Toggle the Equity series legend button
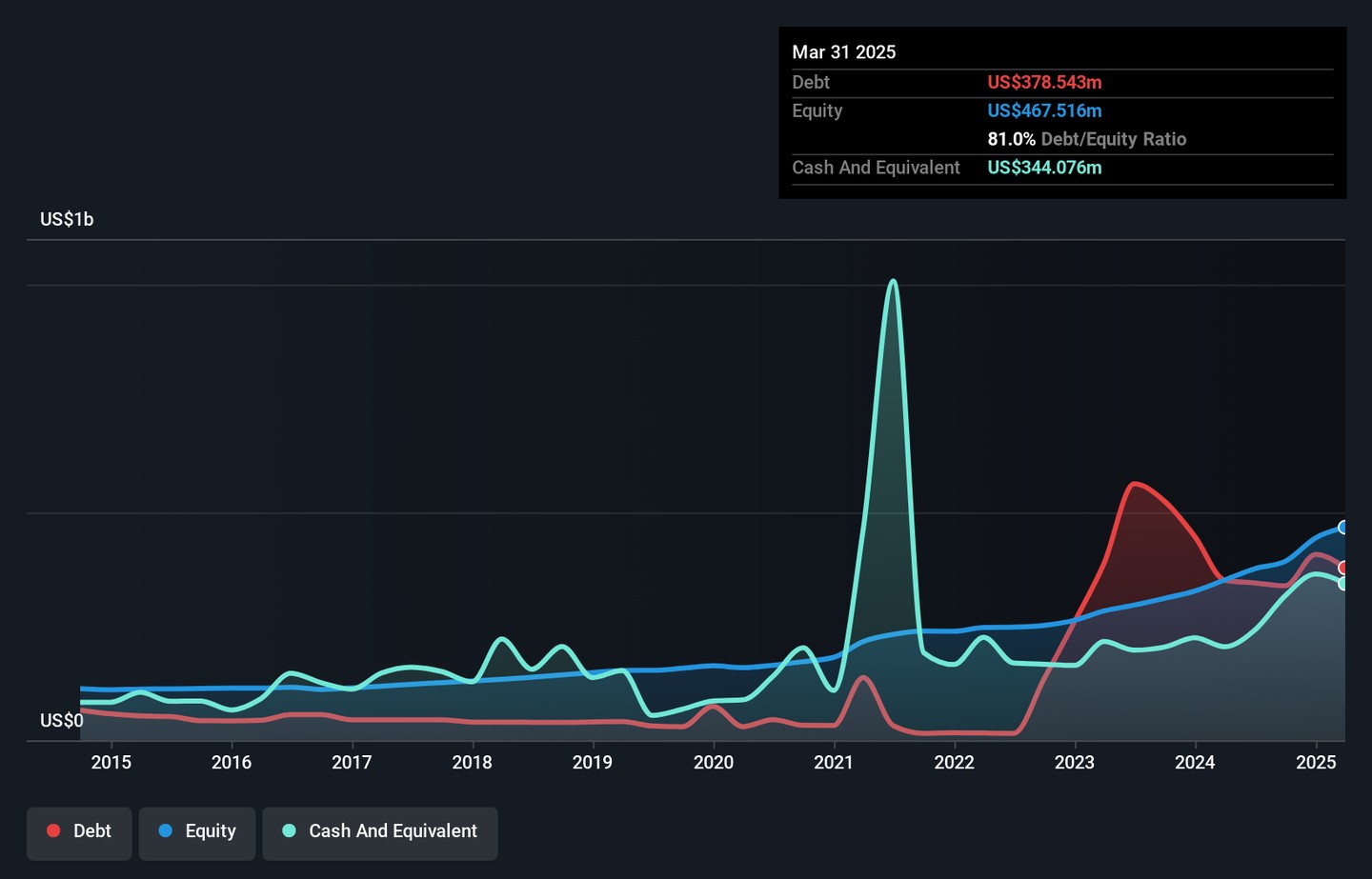 (197, 833)
